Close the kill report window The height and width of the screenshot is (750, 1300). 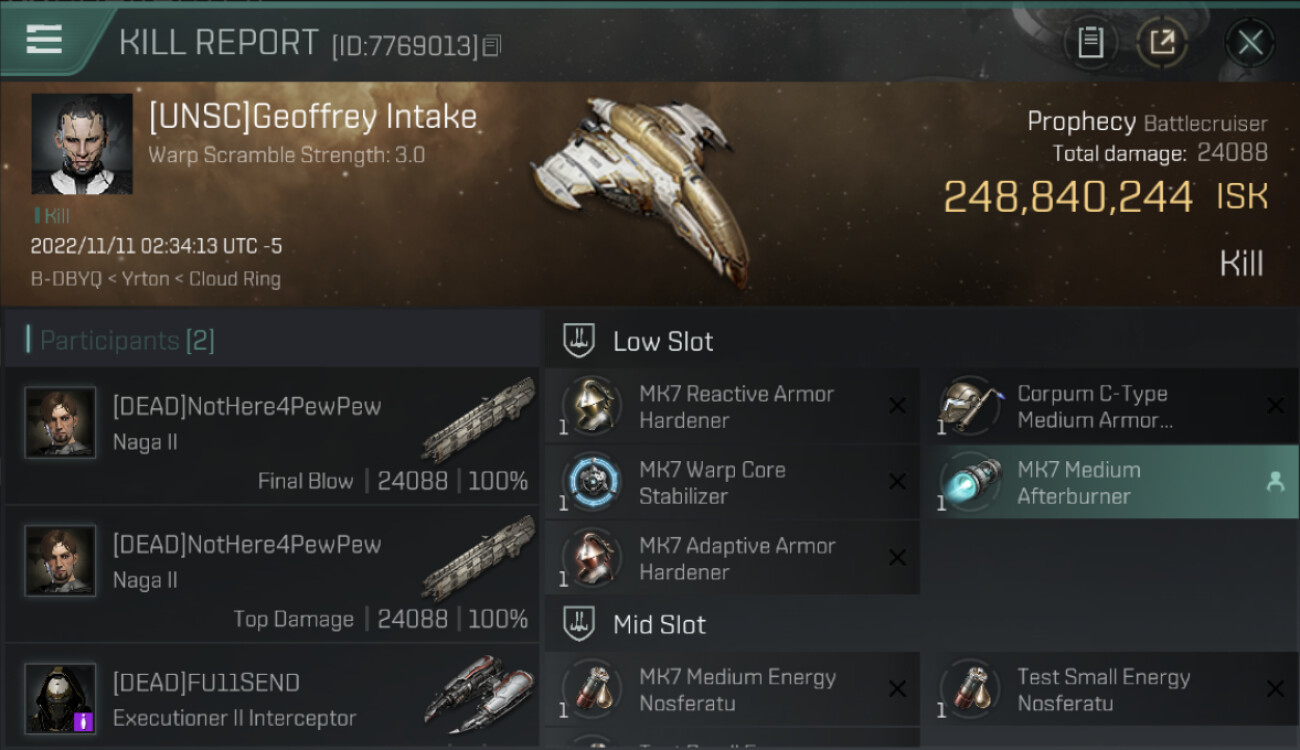point(1249,42)
